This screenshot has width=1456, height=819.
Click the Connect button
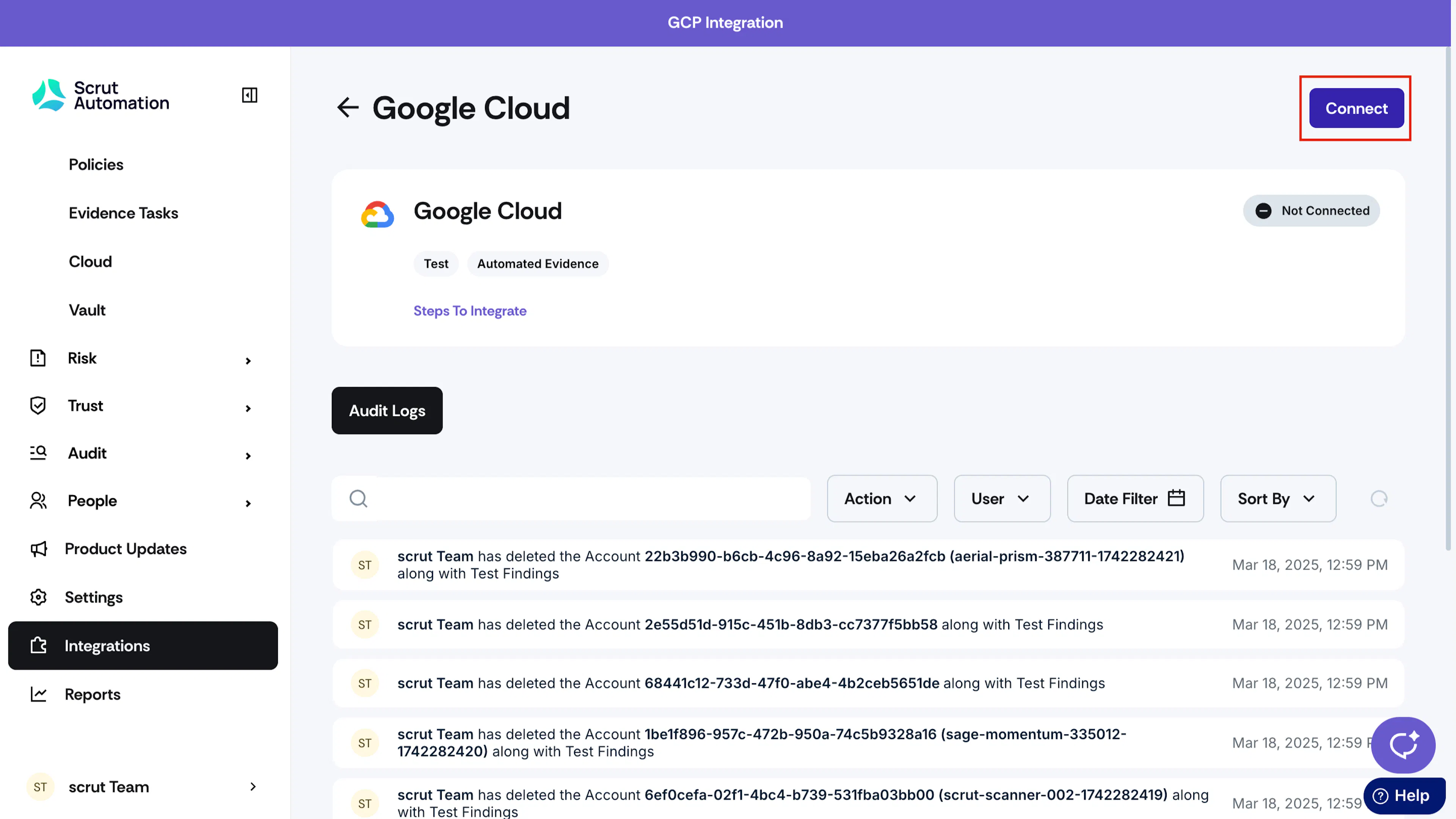pos(1357,108)
